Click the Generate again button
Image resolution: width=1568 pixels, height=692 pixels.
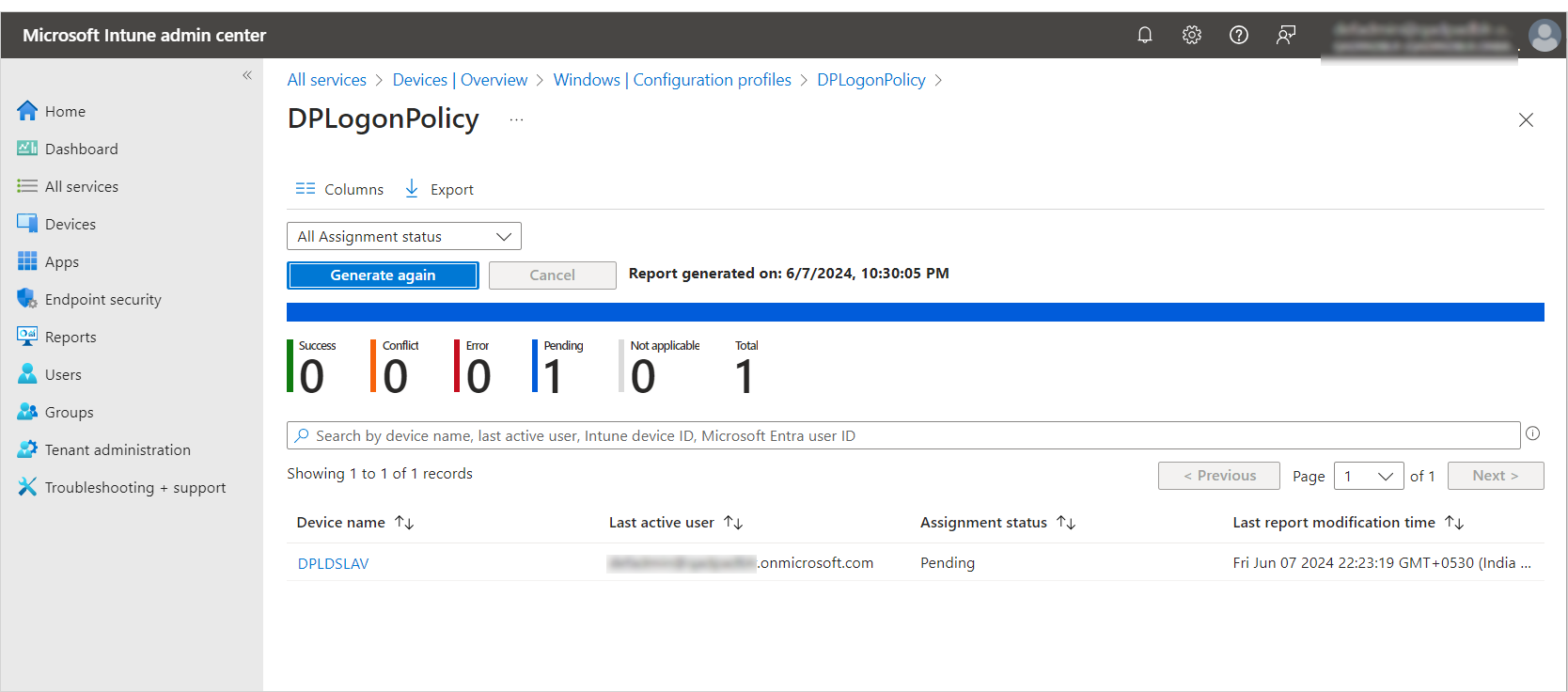pos(383,275)
